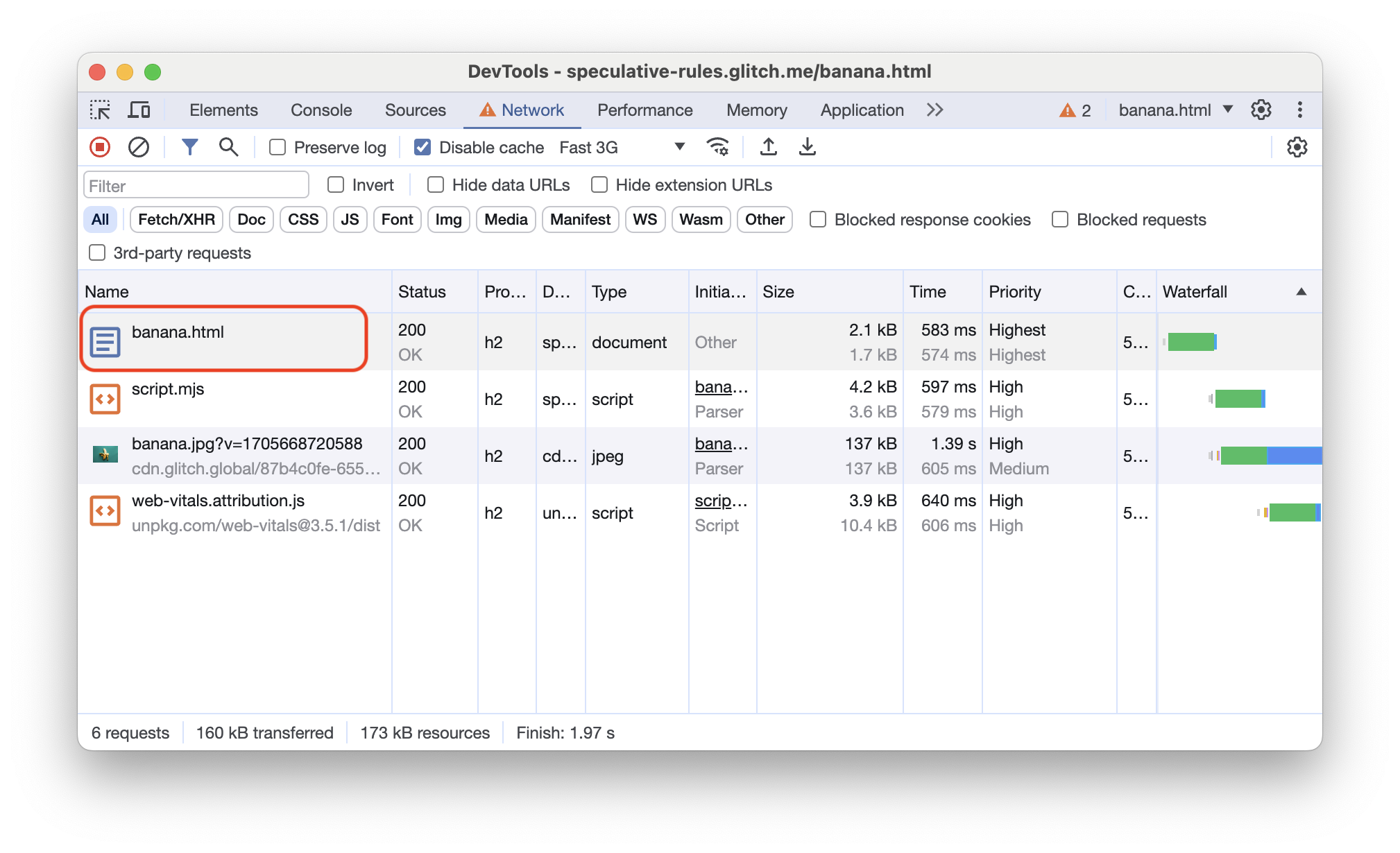Switch to the JS filter tab
The width and height of the screenshot is (1400, 853).
pos(349,219)
